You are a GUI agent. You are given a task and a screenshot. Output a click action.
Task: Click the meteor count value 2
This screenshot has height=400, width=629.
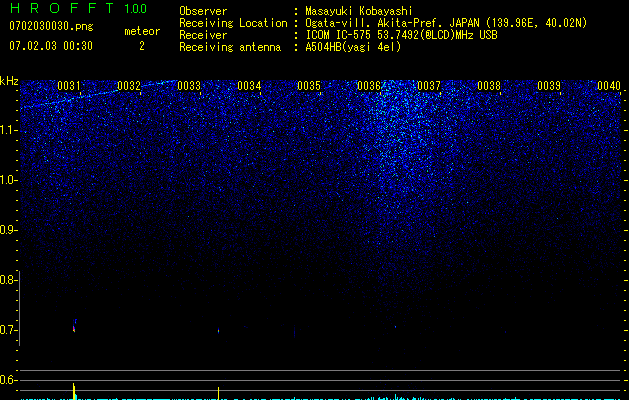point(142,46)
